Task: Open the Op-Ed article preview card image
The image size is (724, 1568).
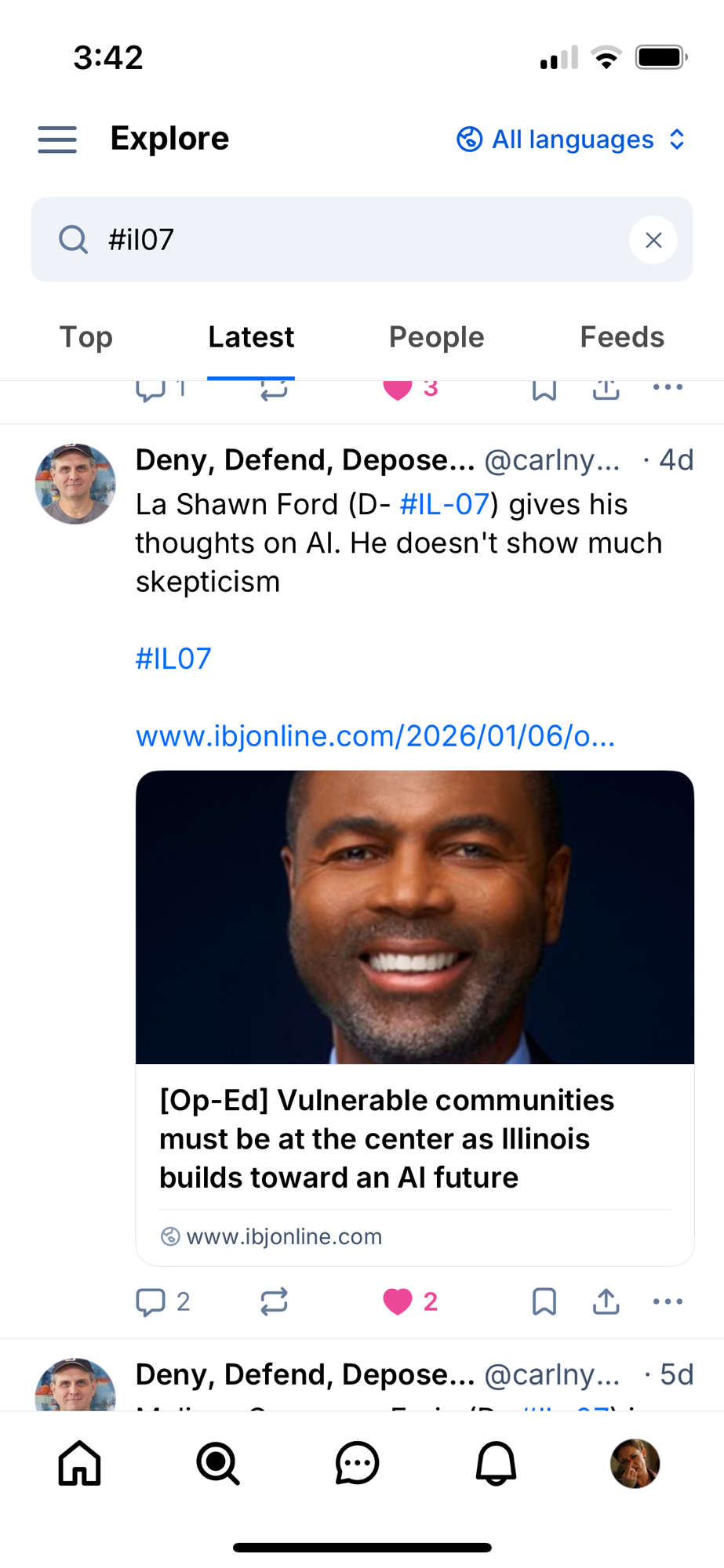Action: (x=414, y=917)
